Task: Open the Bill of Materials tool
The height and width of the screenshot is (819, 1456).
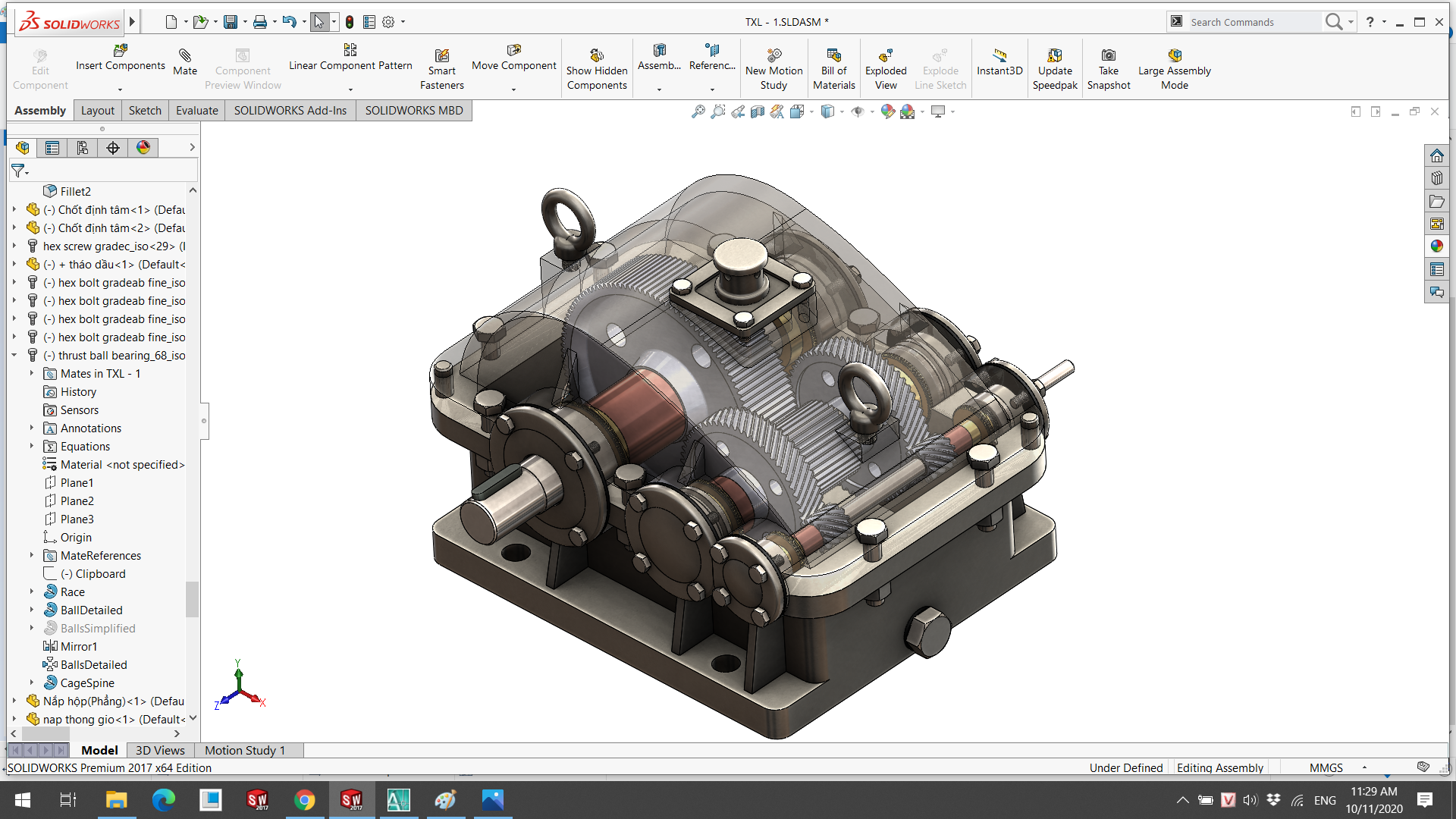Action: pos(833,55)
